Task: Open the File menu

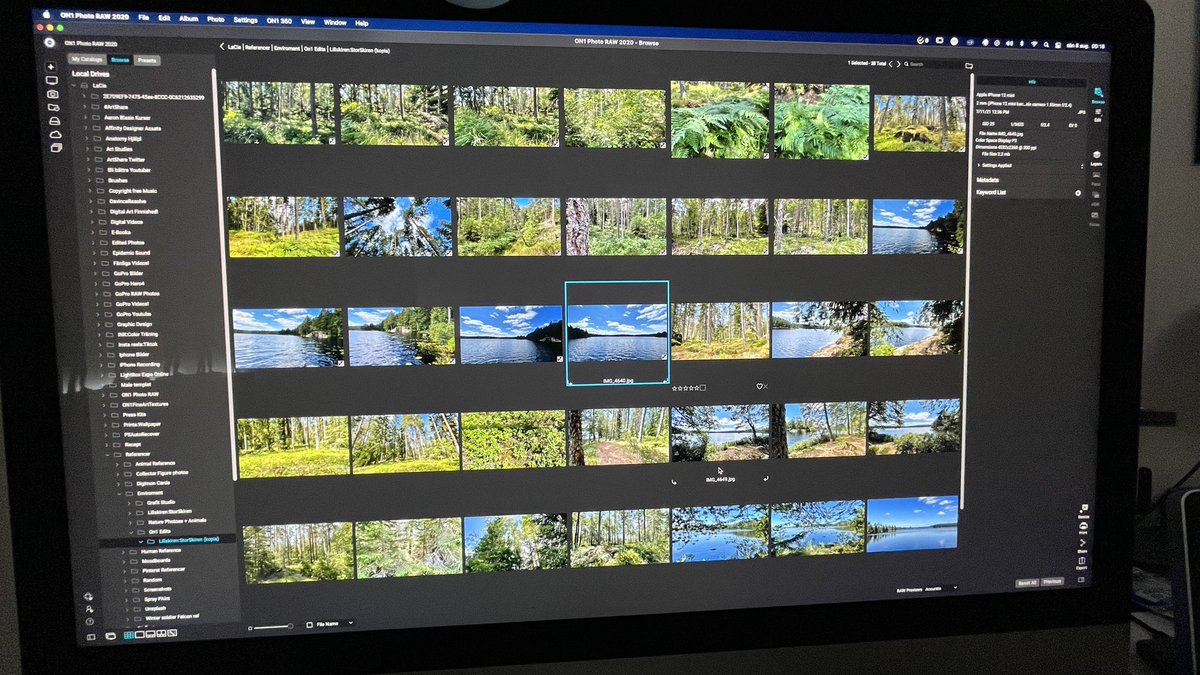Action: click(x=144, y=18)
